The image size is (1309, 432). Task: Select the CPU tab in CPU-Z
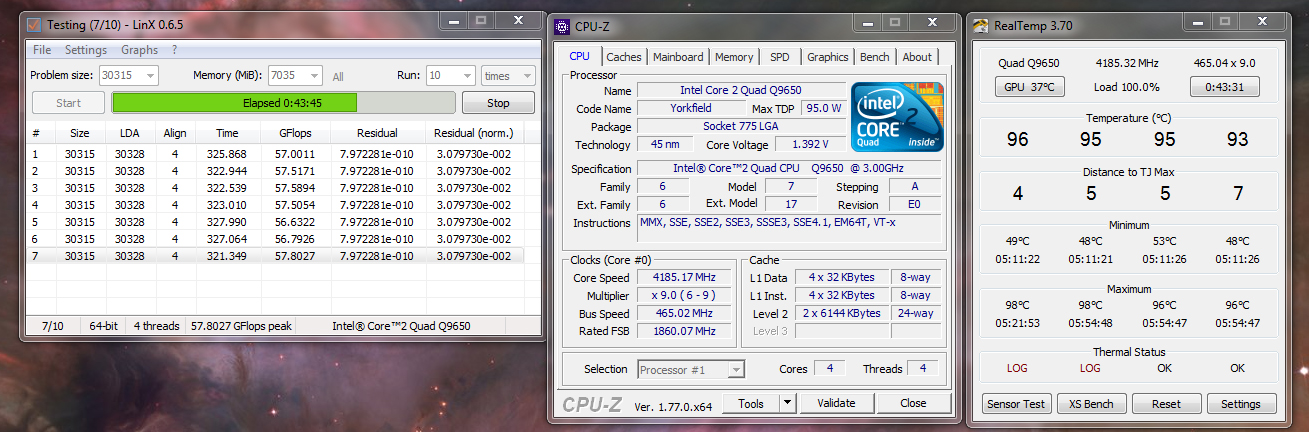(x=579, y=56)
